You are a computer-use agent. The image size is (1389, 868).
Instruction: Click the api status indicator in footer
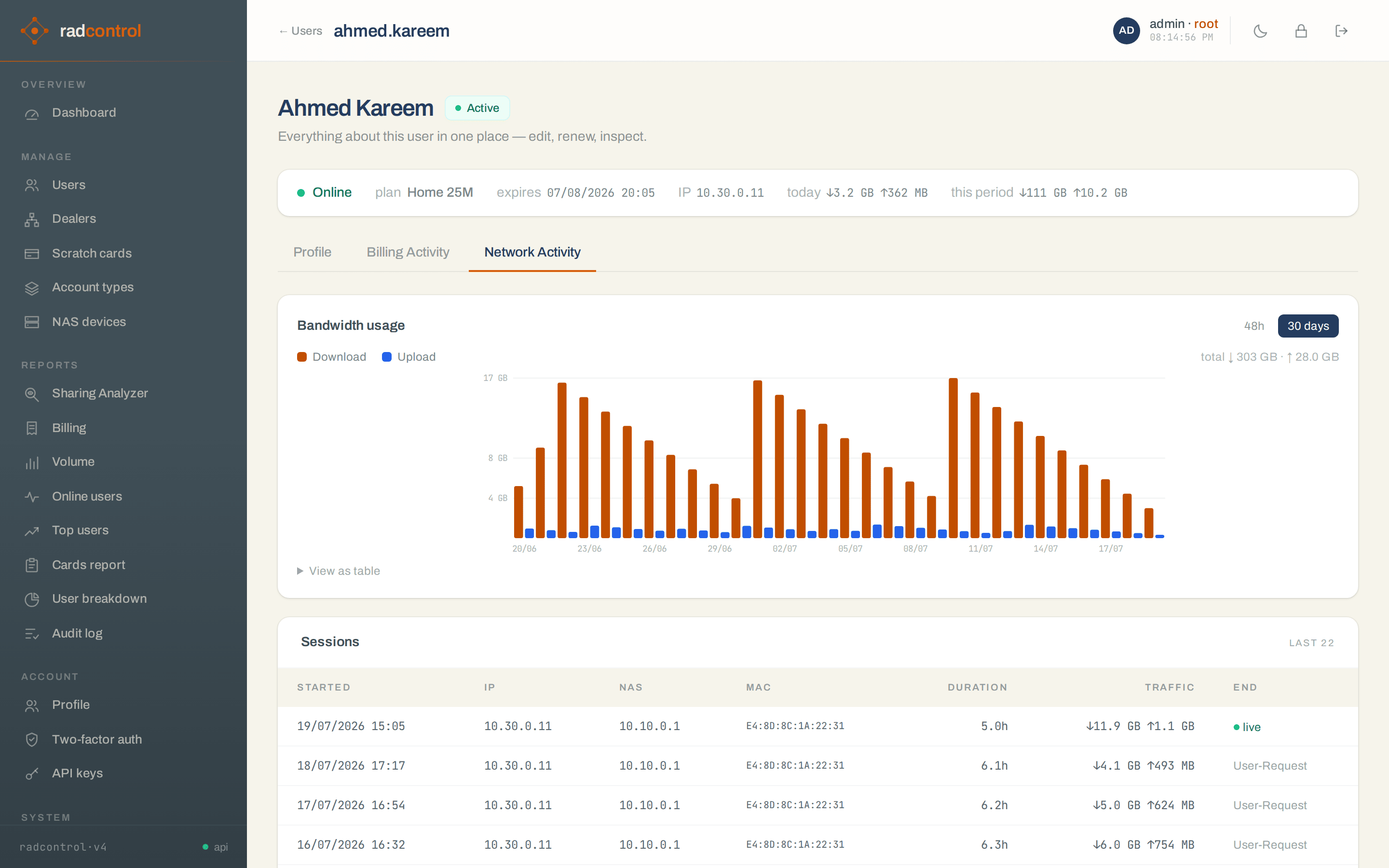coord(215,847)
